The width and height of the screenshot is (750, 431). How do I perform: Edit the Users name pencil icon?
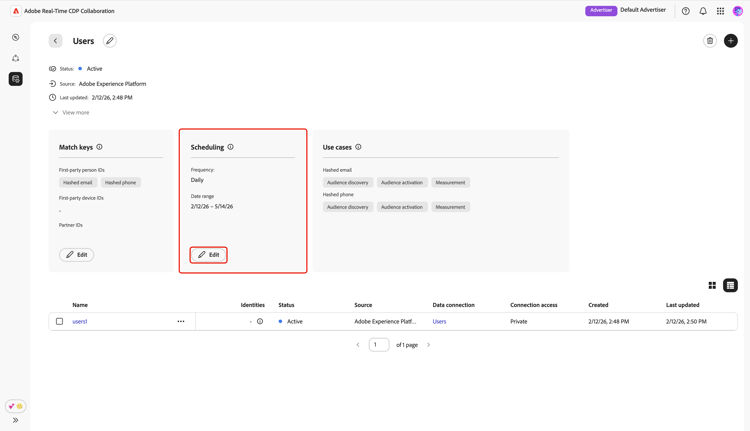110,41
